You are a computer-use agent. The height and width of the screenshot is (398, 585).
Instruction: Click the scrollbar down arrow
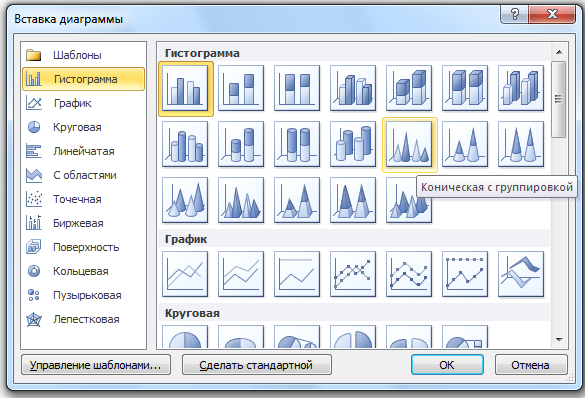coord(559,340)
